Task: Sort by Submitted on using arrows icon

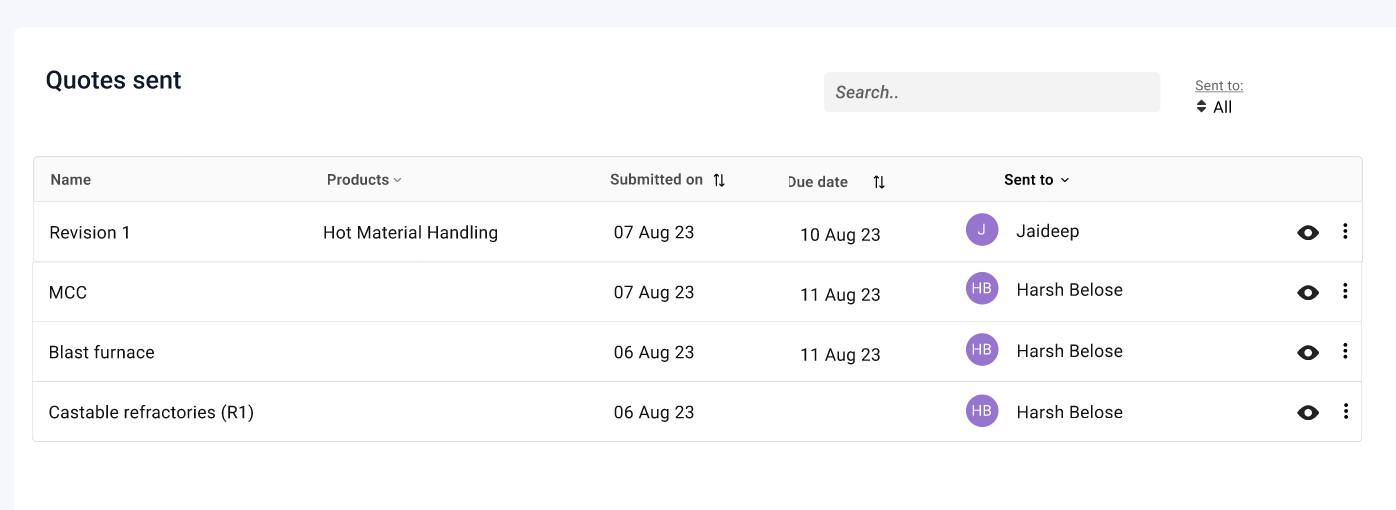Action: (719, 181)
